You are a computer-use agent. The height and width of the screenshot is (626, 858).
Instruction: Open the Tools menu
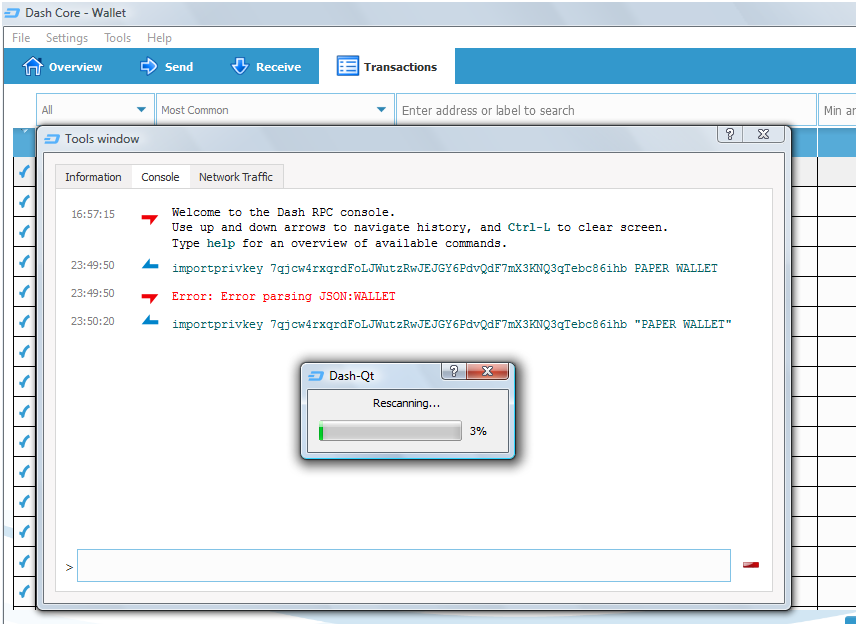(x=118, y=38)
